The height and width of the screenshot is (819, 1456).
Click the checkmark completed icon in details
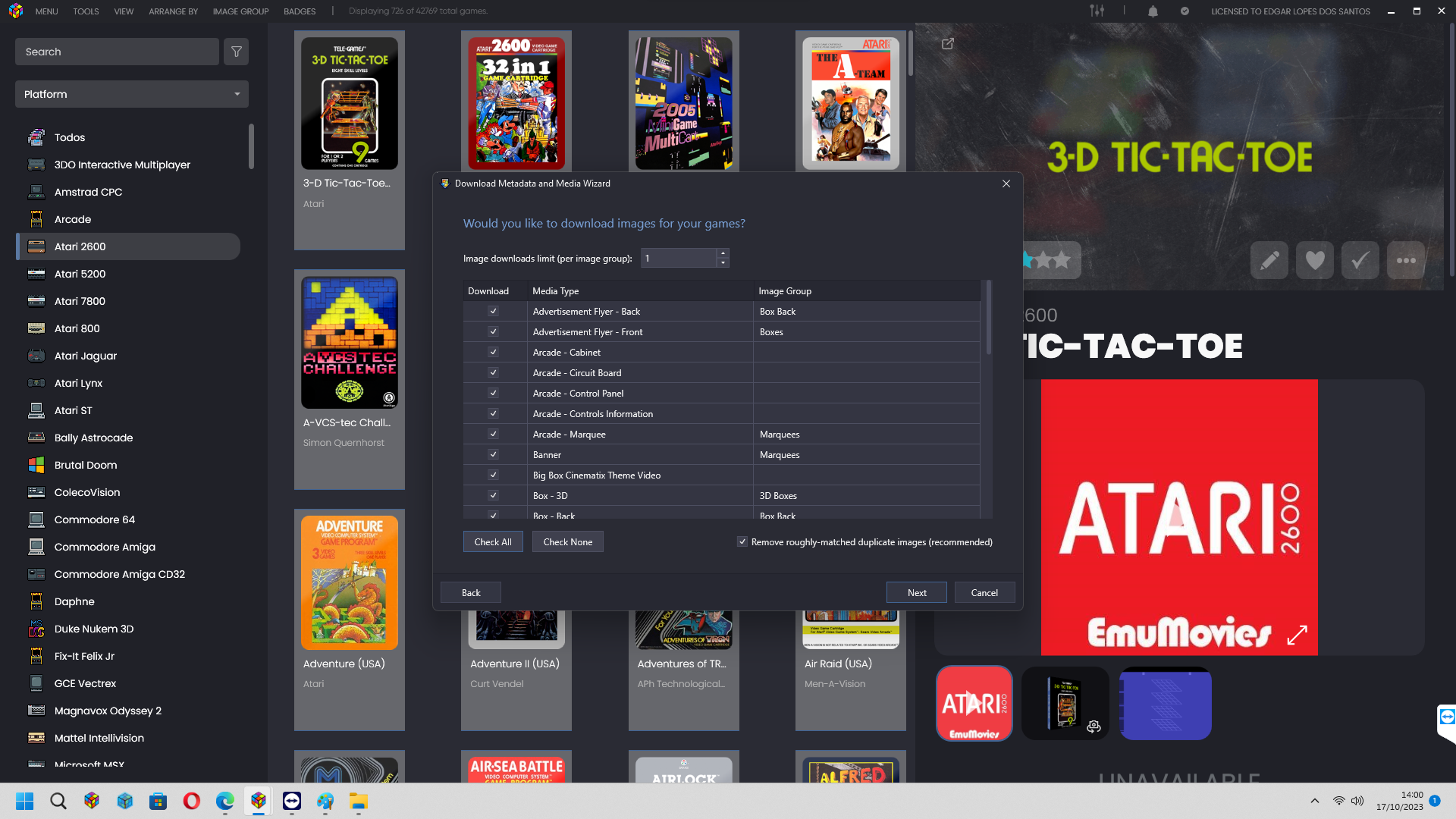1360,260
